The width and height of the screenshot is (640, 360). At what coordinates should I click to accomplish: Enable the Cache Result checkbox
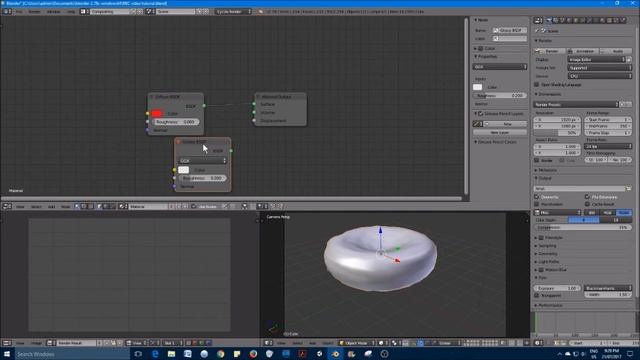pos(587,204)
